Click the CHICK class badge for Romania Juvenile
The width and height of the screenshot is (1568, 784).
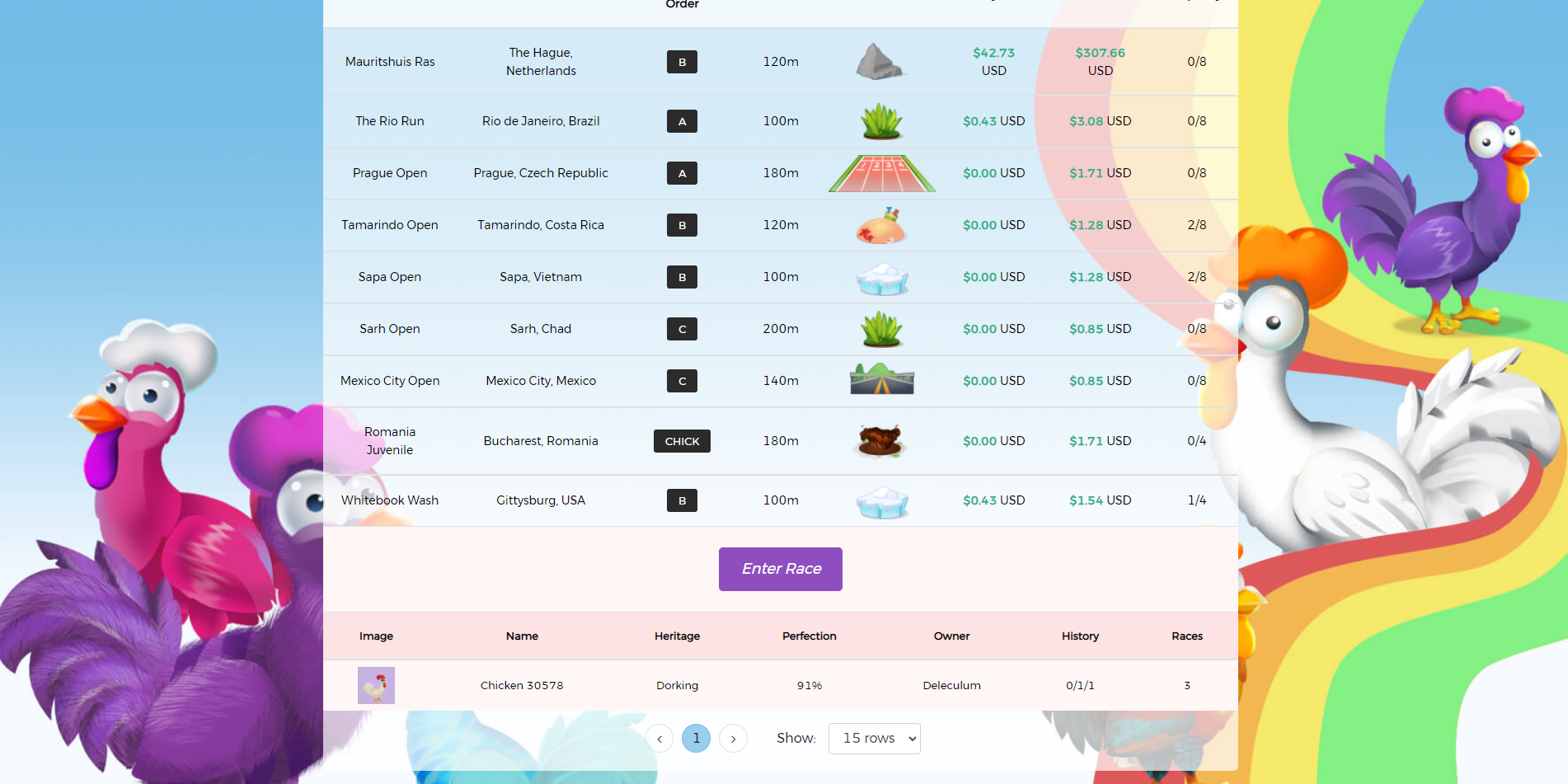point(682,441)
